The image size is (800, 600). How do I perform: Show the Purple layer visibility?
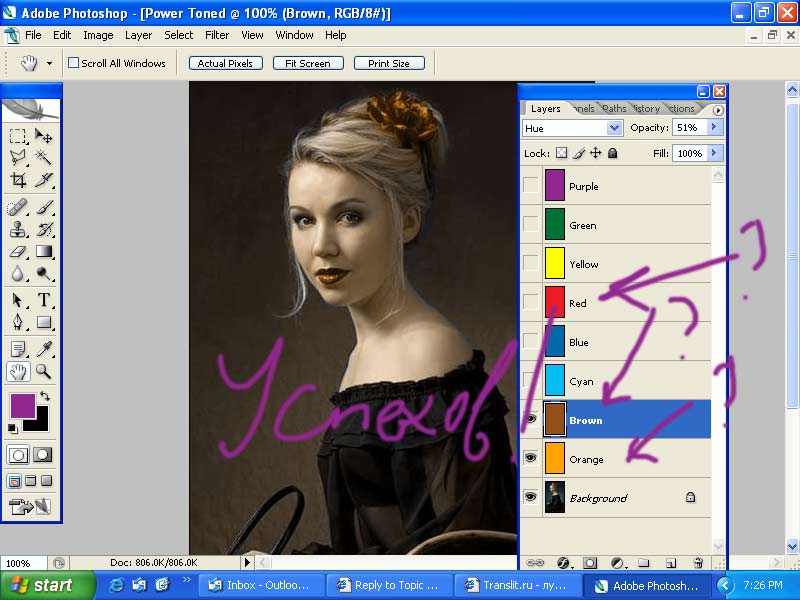[x=530, y=186]
